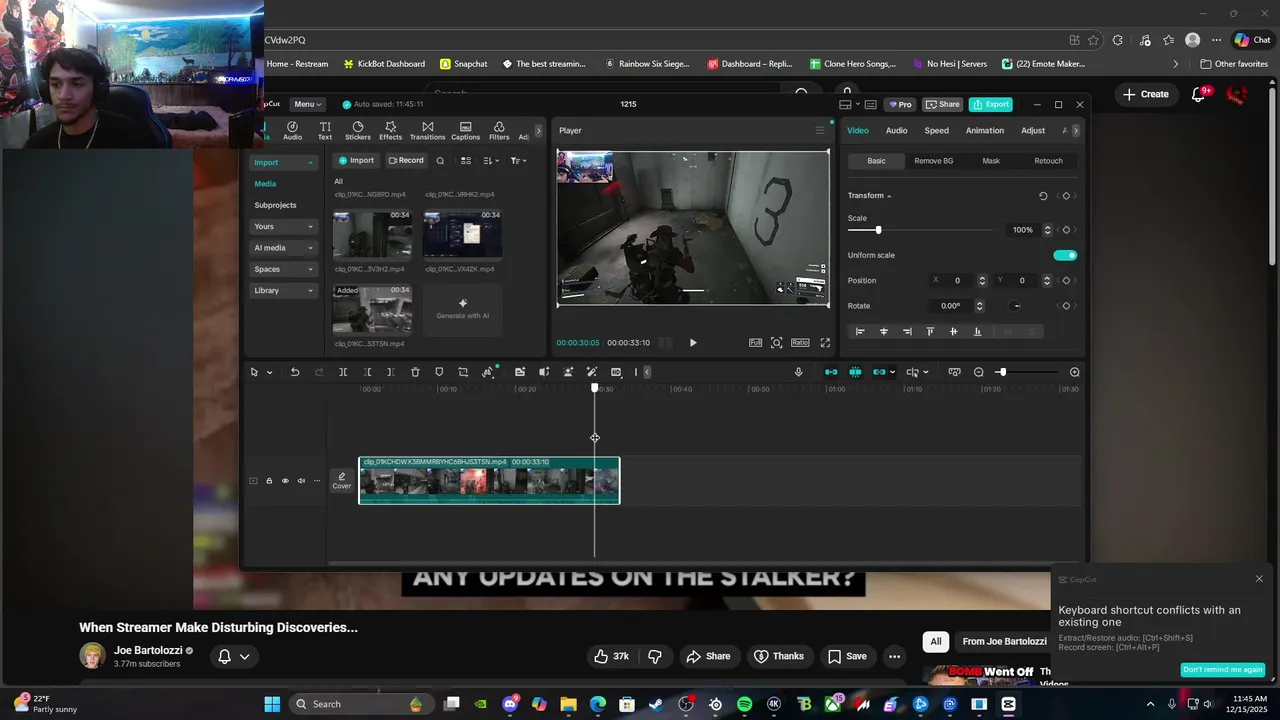The height and width of the screenshot is (720, 1280).
Task: Add a Position keyframe
Action: tap(1066, 281)
